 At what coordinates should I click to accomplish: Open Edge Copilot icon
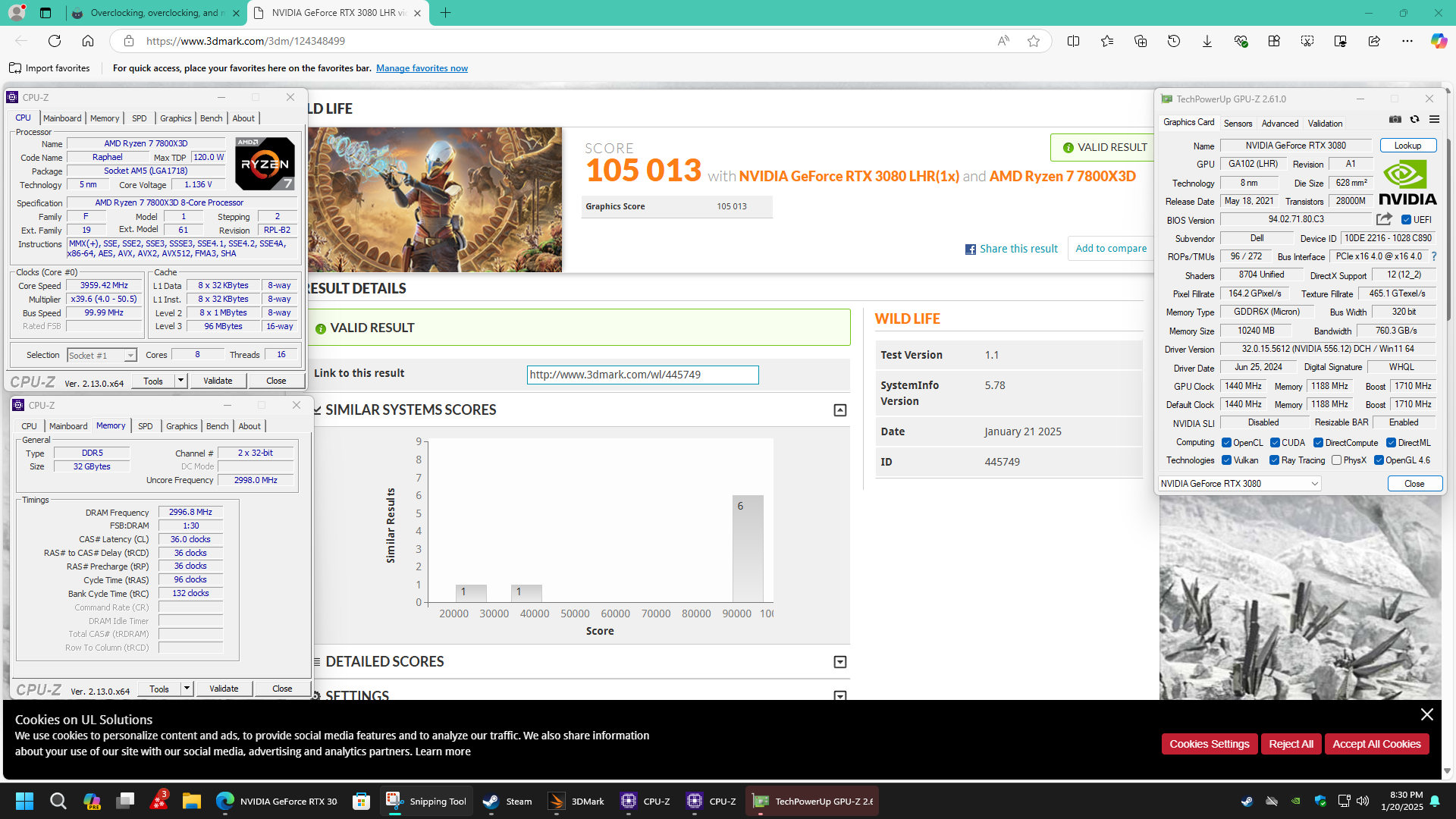point(1439,41)
